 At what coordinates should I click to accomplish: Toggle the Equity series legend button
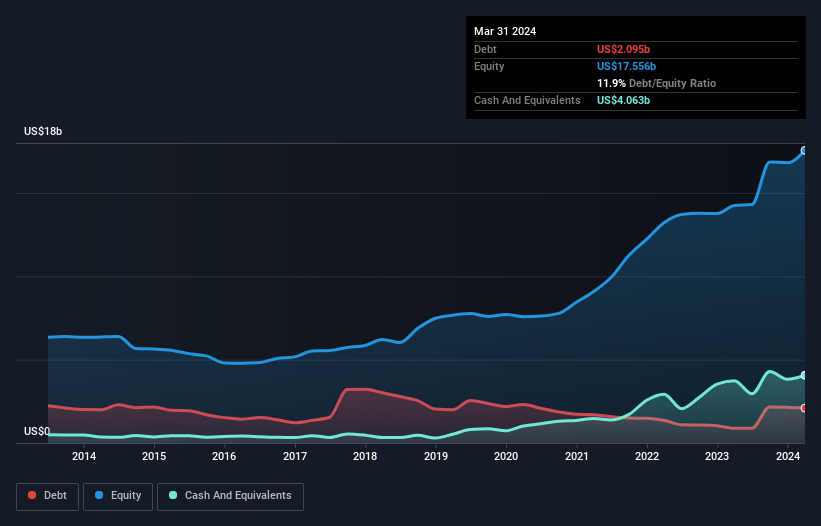click(x=118, y=496)
